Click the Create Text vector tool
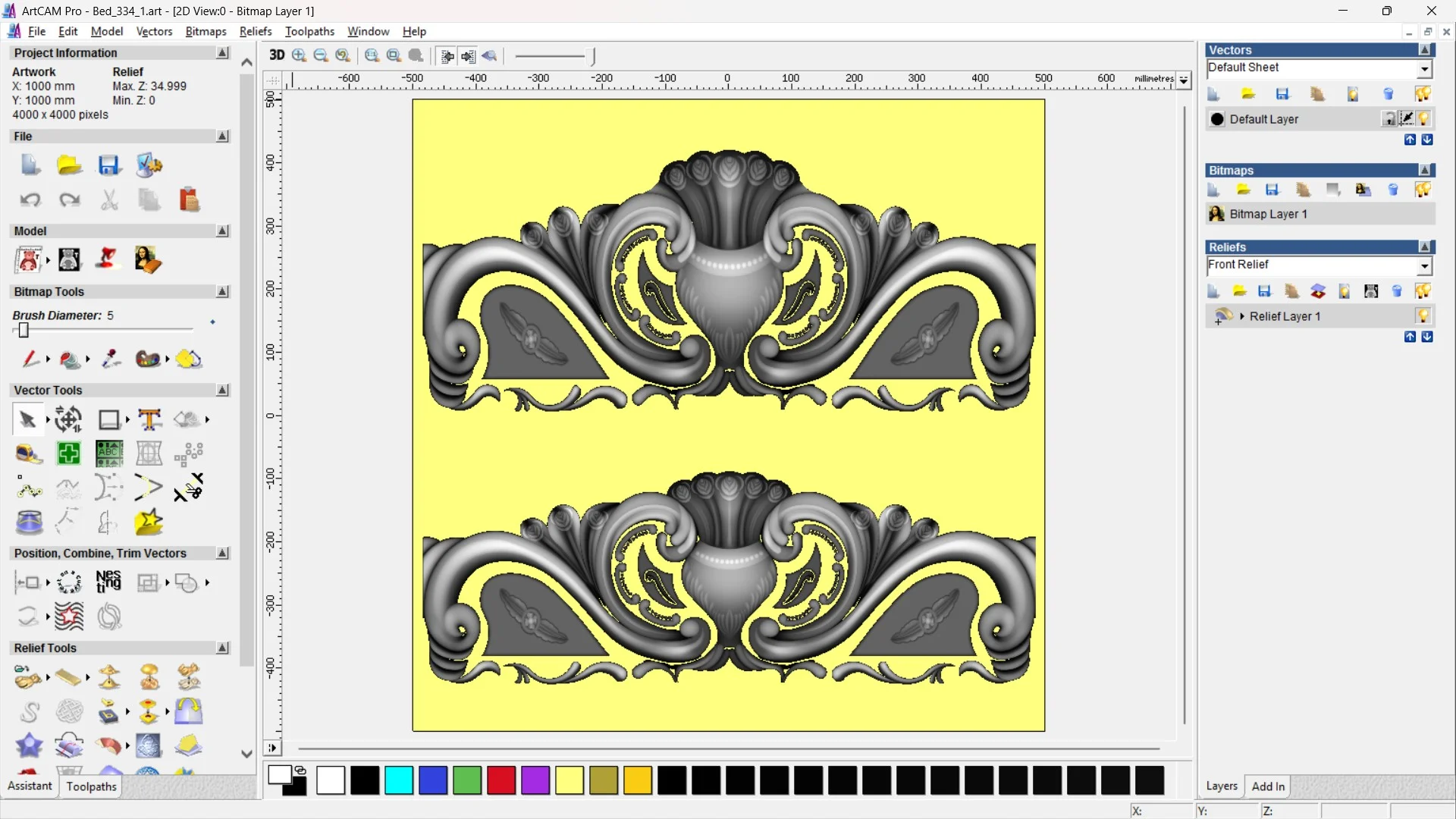 [x=149, y=419]
